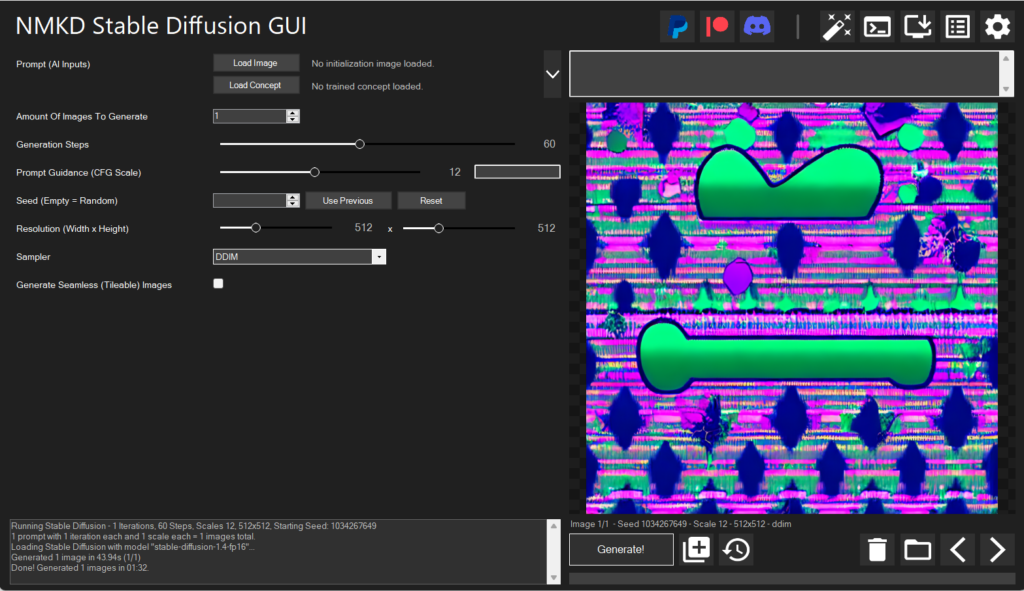This screenshot has height=591, width=1024.
Task: Click the Use Previous seed button
Action: pyautogui.click(x=348, y=201)
